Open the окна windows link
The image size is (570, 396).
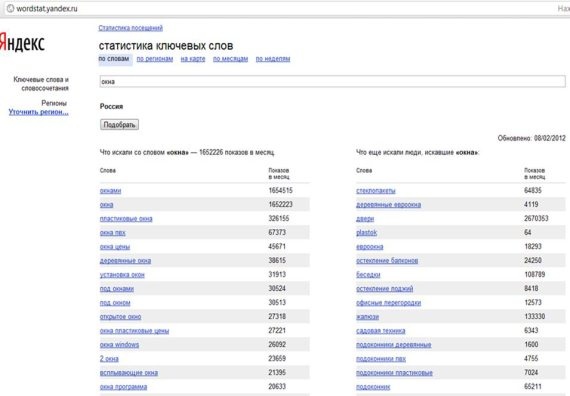(x=120, y=345)
